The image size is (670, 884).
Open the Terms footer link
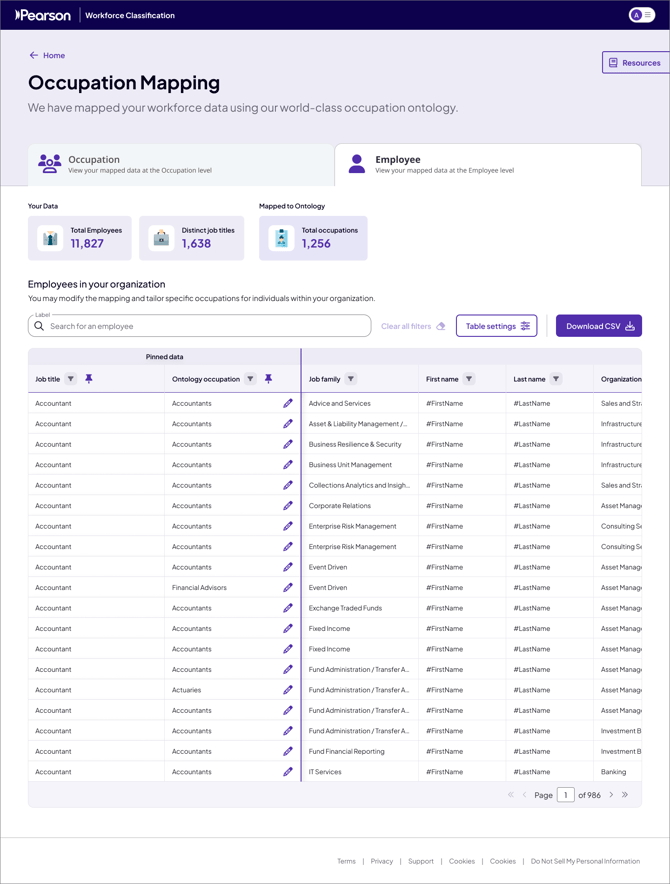coord(346,861)
